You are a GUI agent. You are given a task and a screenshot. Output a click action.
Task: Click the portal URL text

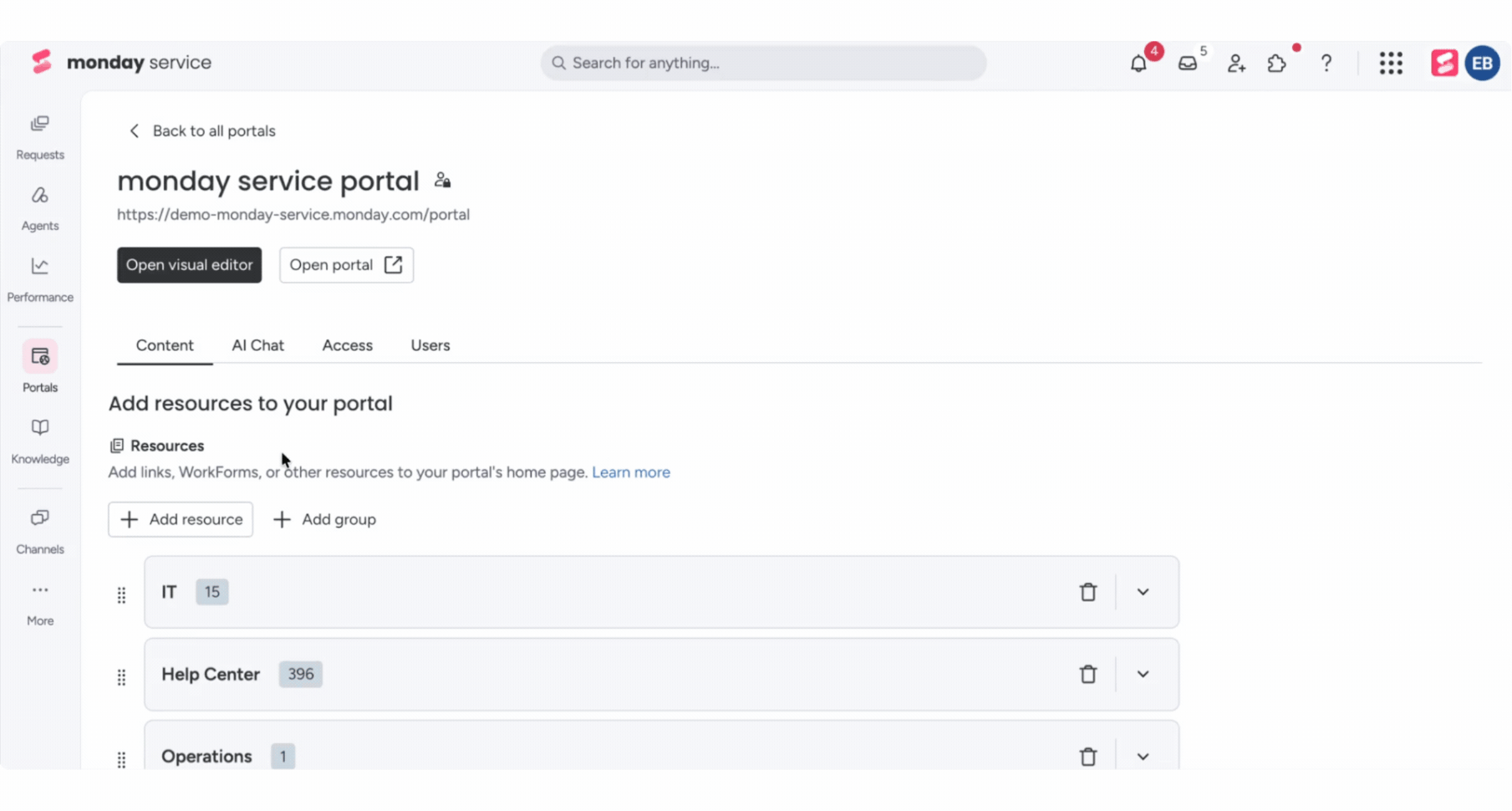[x=293, y=215]
